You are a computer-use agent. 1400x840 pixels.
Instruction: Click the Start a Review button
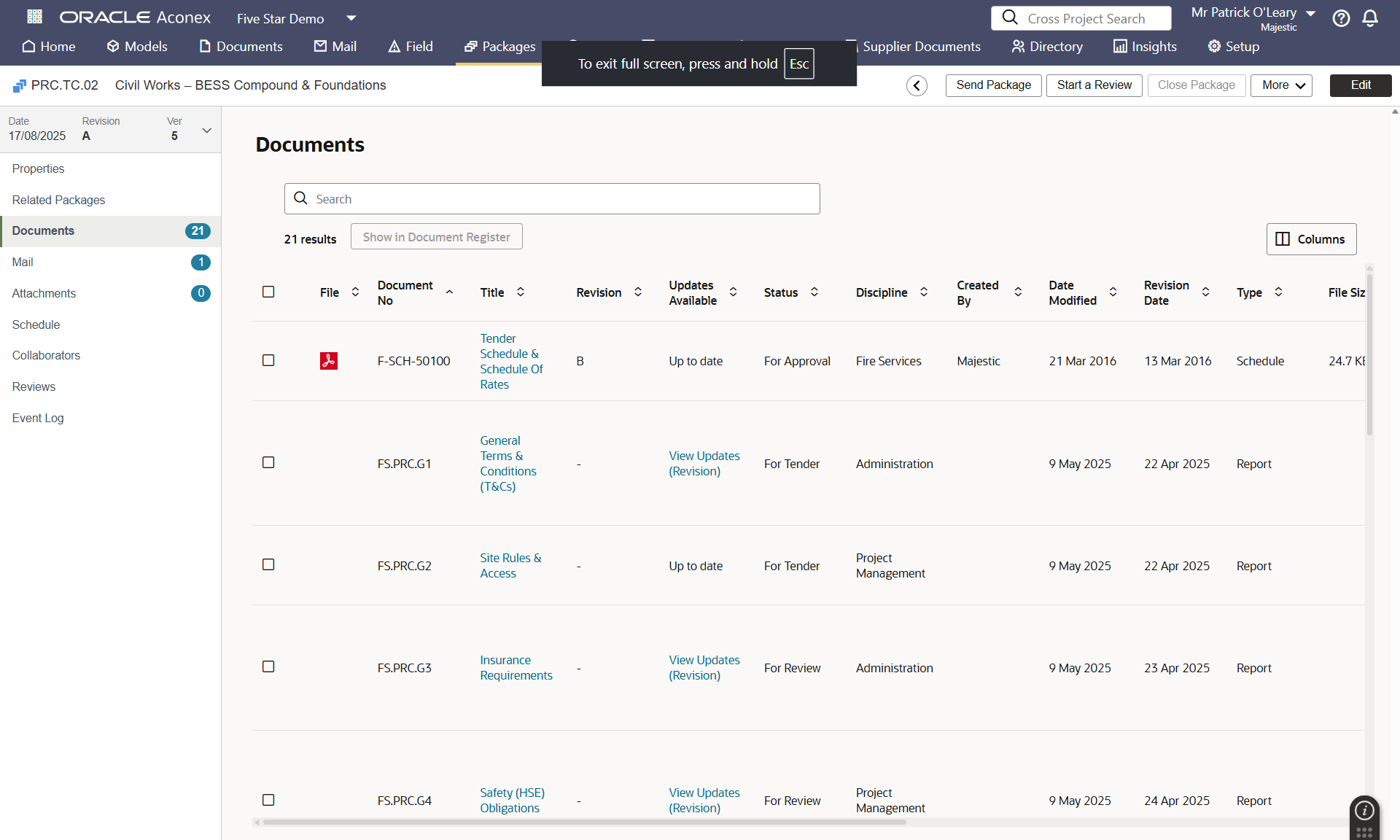pos(1094,85)
